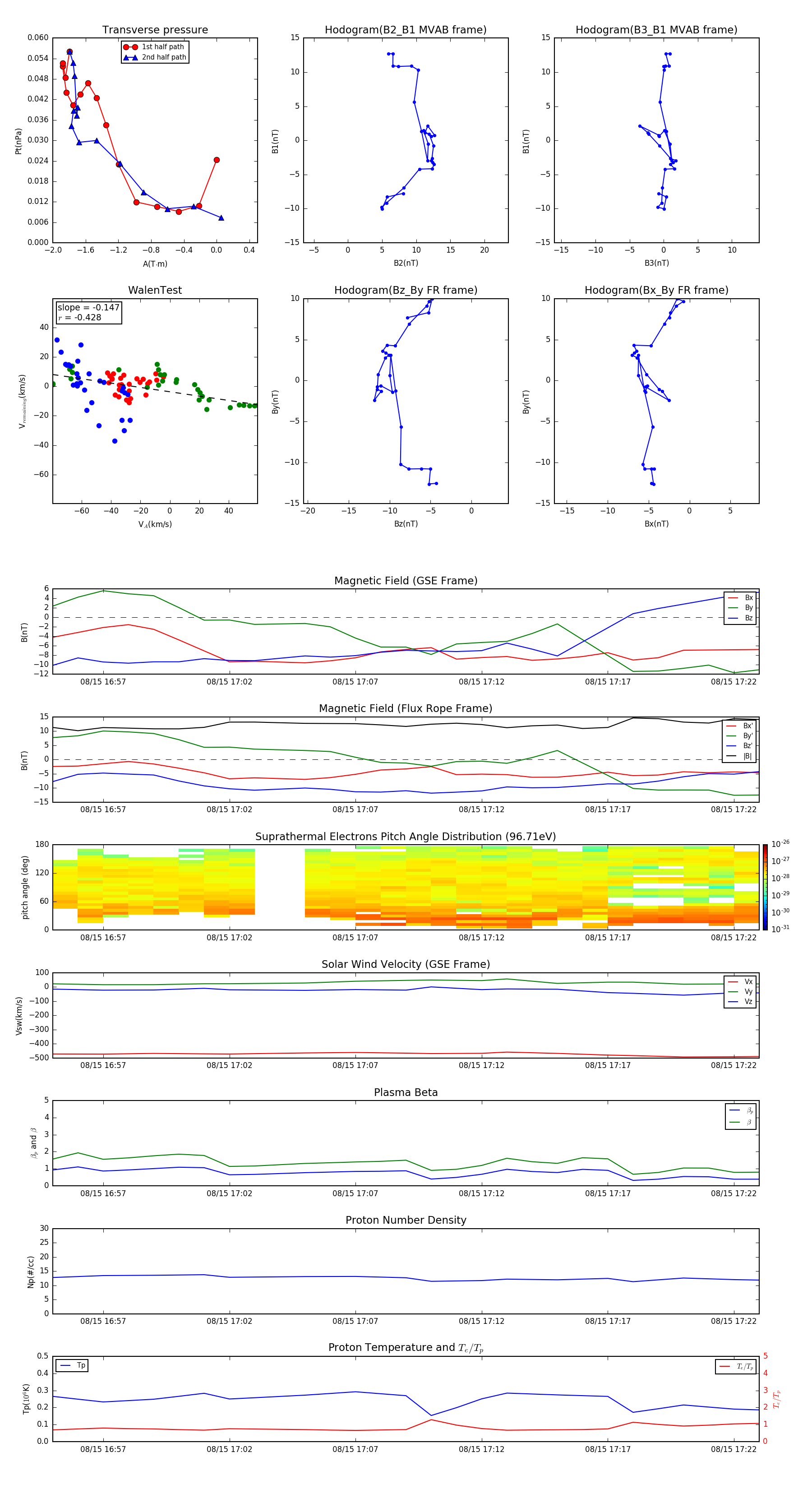Click the 'By'' legend entry in Flux Rope panel
Image resolution: width=812 pixels, height=1489 pixels.
(x=740, y=736)
